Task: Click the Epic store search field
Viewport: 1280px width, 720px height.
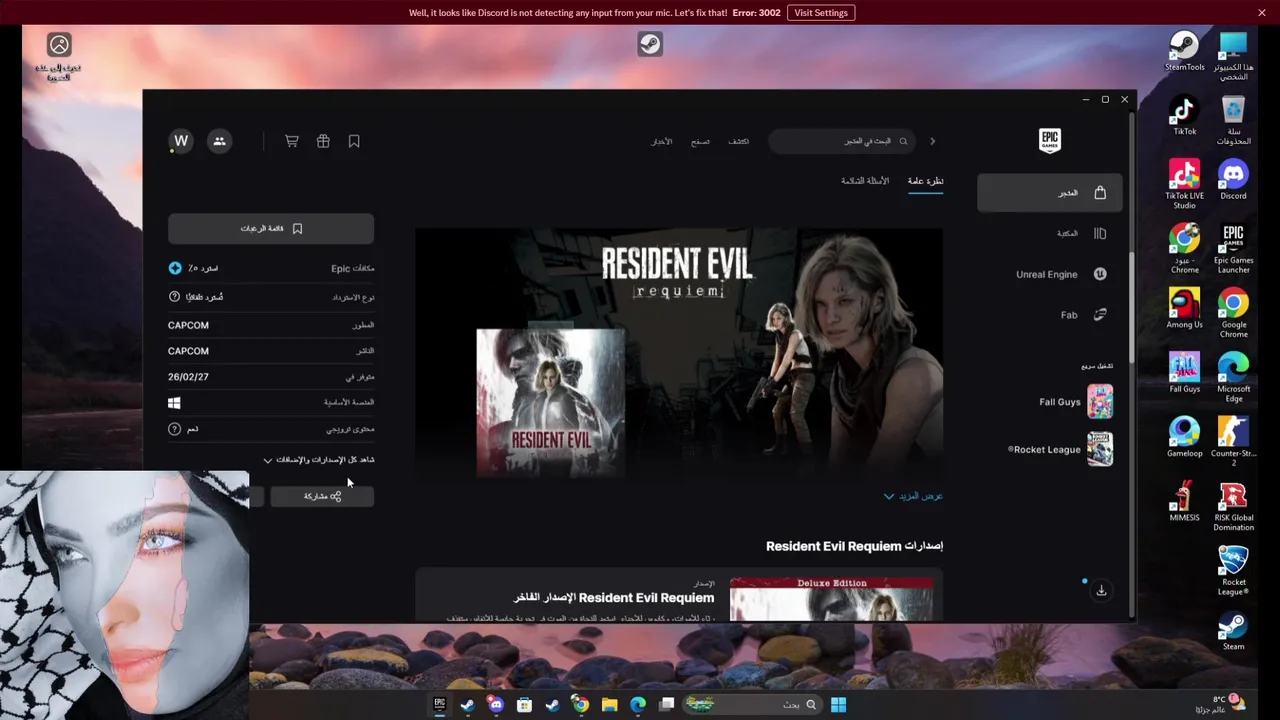Action: coord(840,141)
